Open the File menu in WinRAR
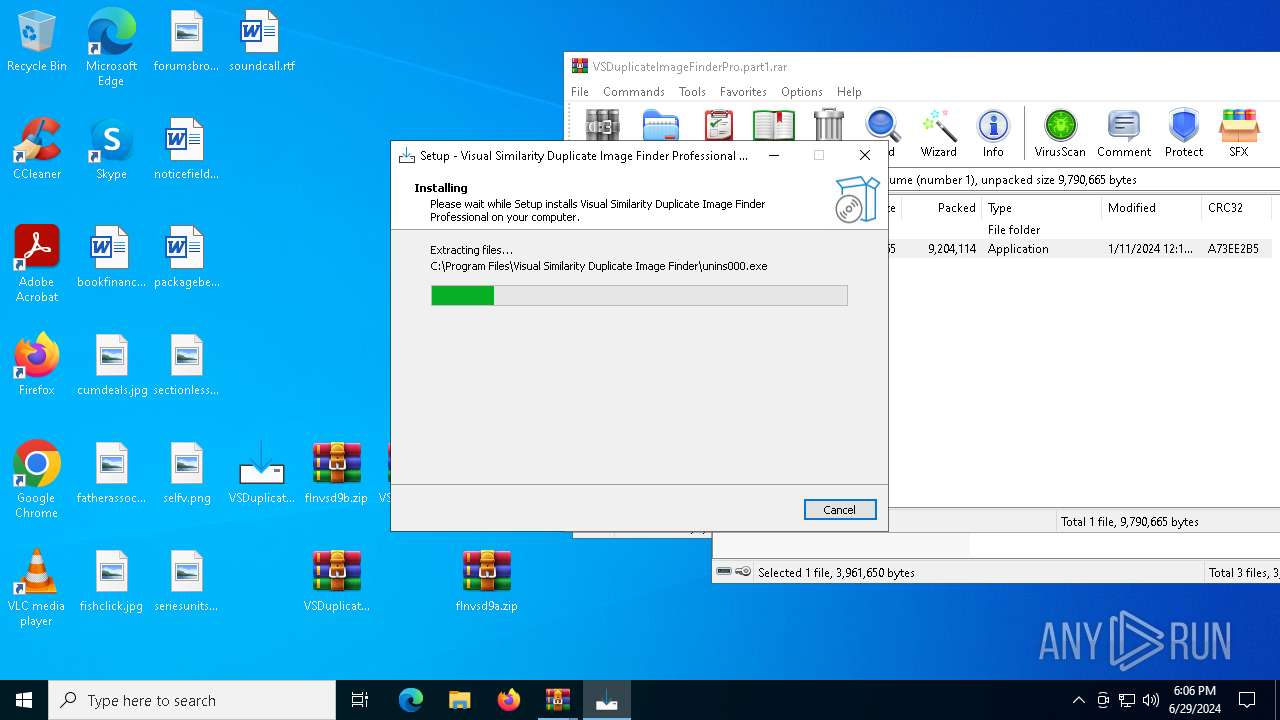This screenshot has width=1280, height=720. [x=580, y=91]
